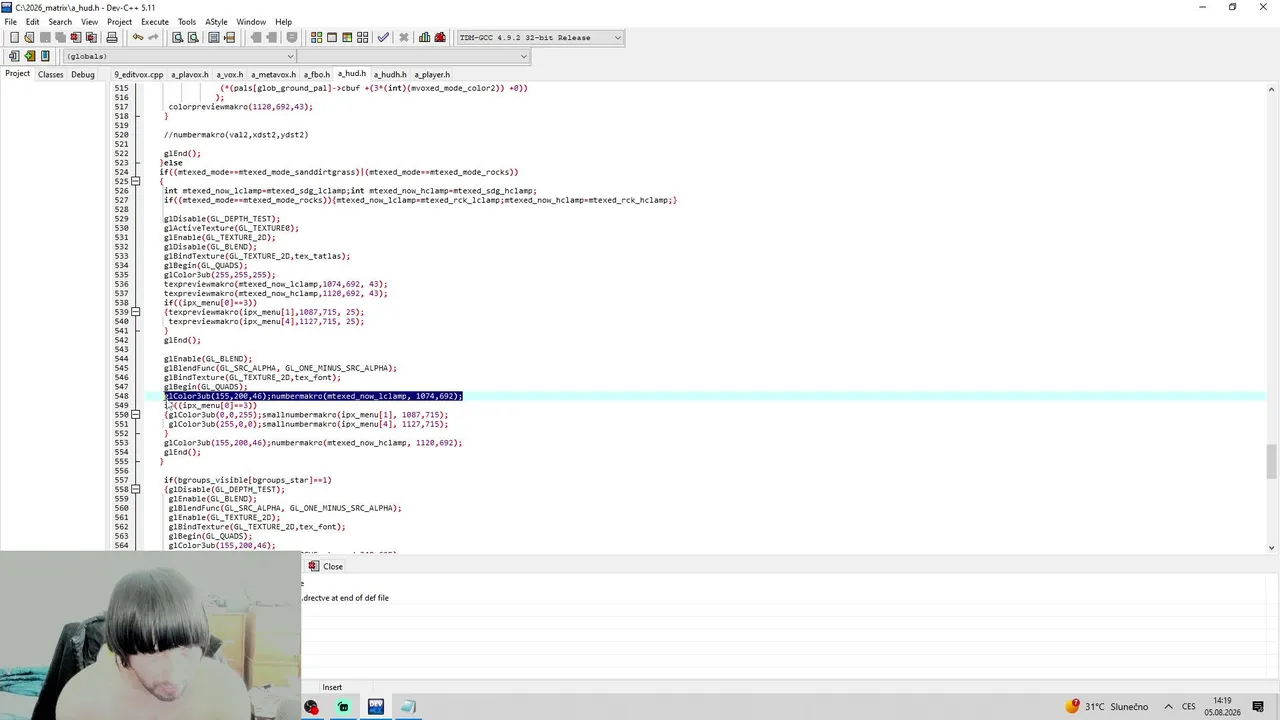This screenshot has width=1280, height=720.
Task: Switch to the a_plavox.h editor tab
Action: point(190,74)
